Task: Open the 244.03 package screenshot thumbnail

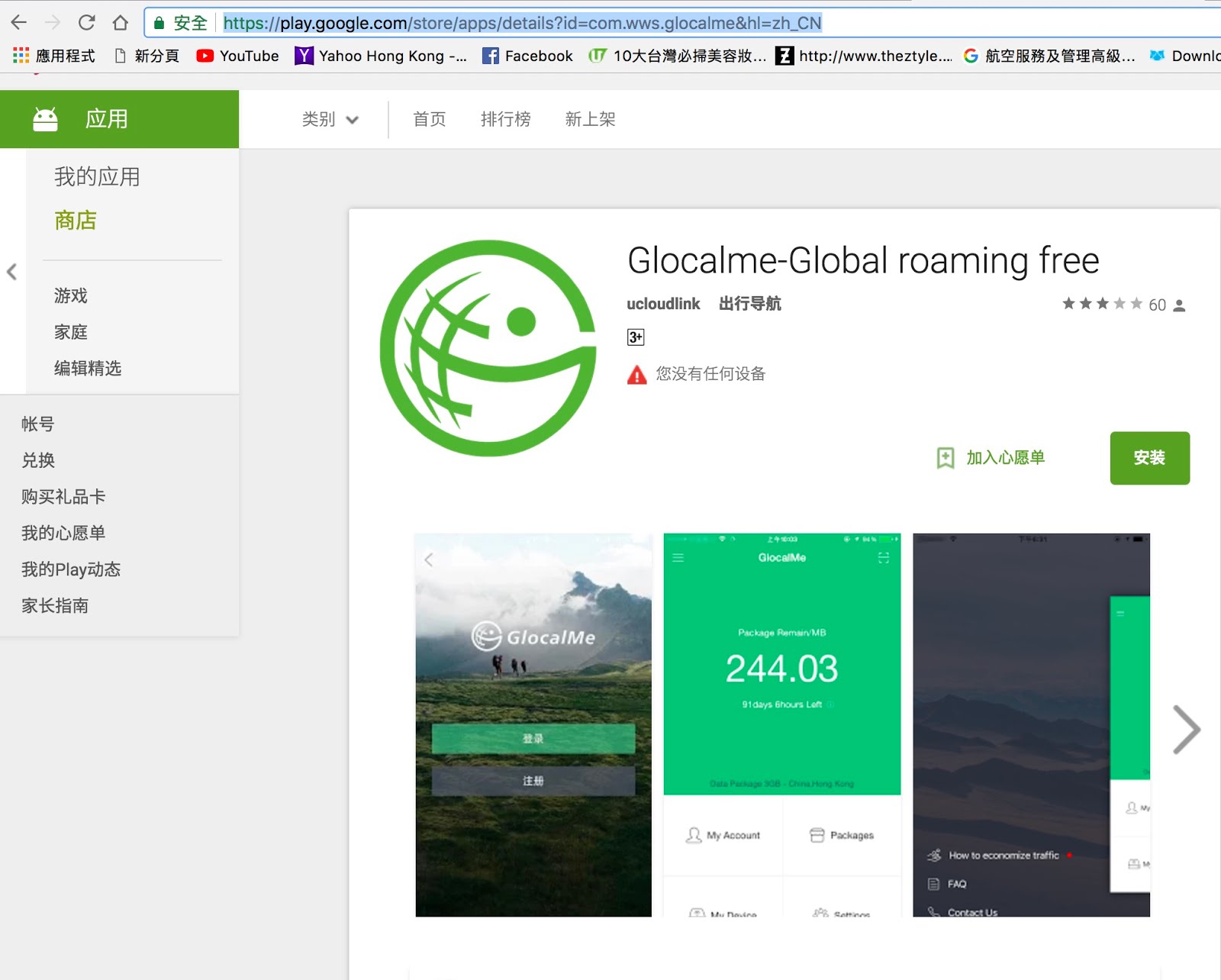Action: (781, 724)
